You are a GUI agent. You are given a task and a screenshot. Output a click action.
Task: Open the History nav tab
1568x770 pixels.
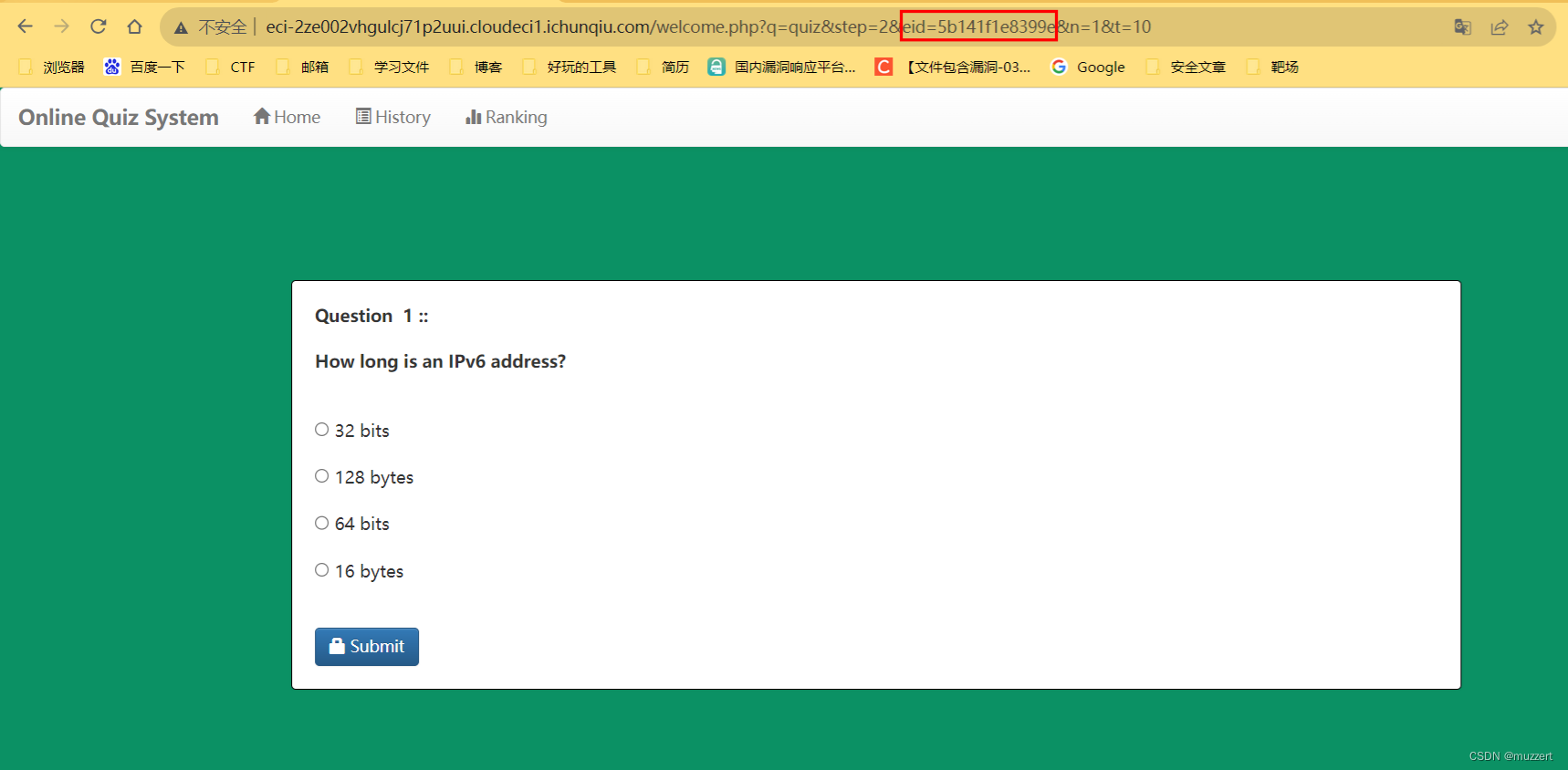[392, 117]
